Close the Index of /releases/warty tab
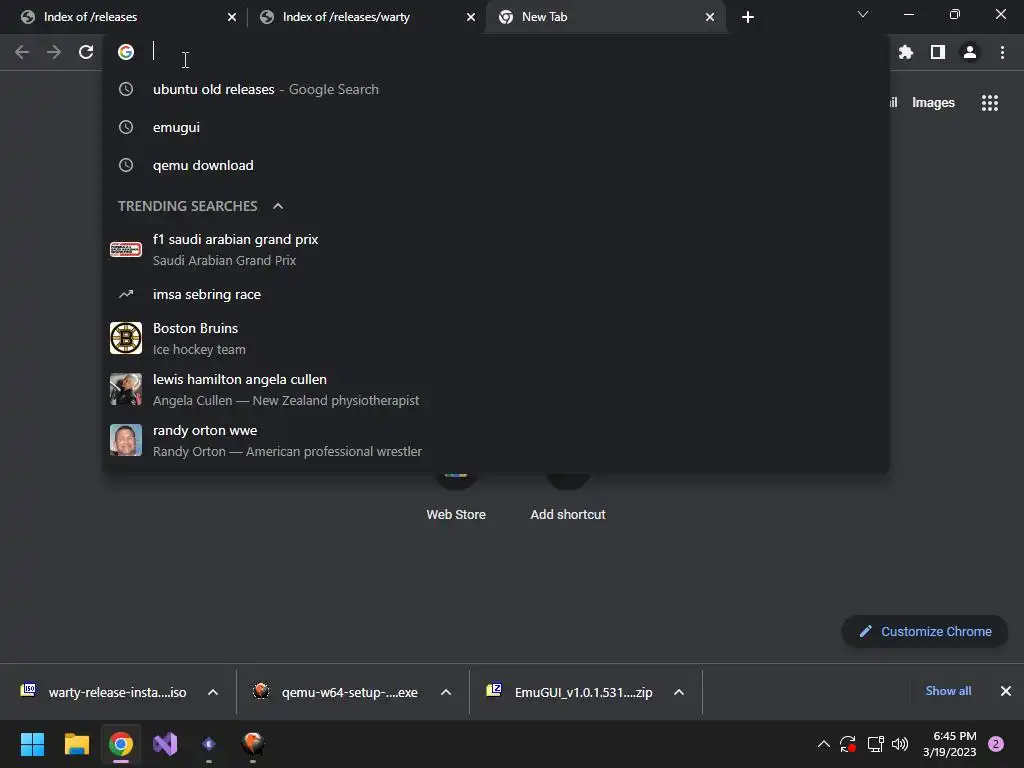 [471, 17]
